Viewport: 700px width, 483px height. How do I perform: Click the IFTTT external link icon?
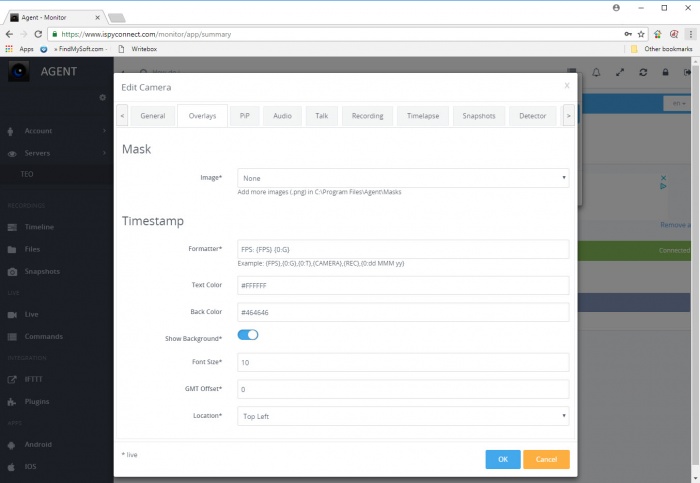tap(12, 379)
